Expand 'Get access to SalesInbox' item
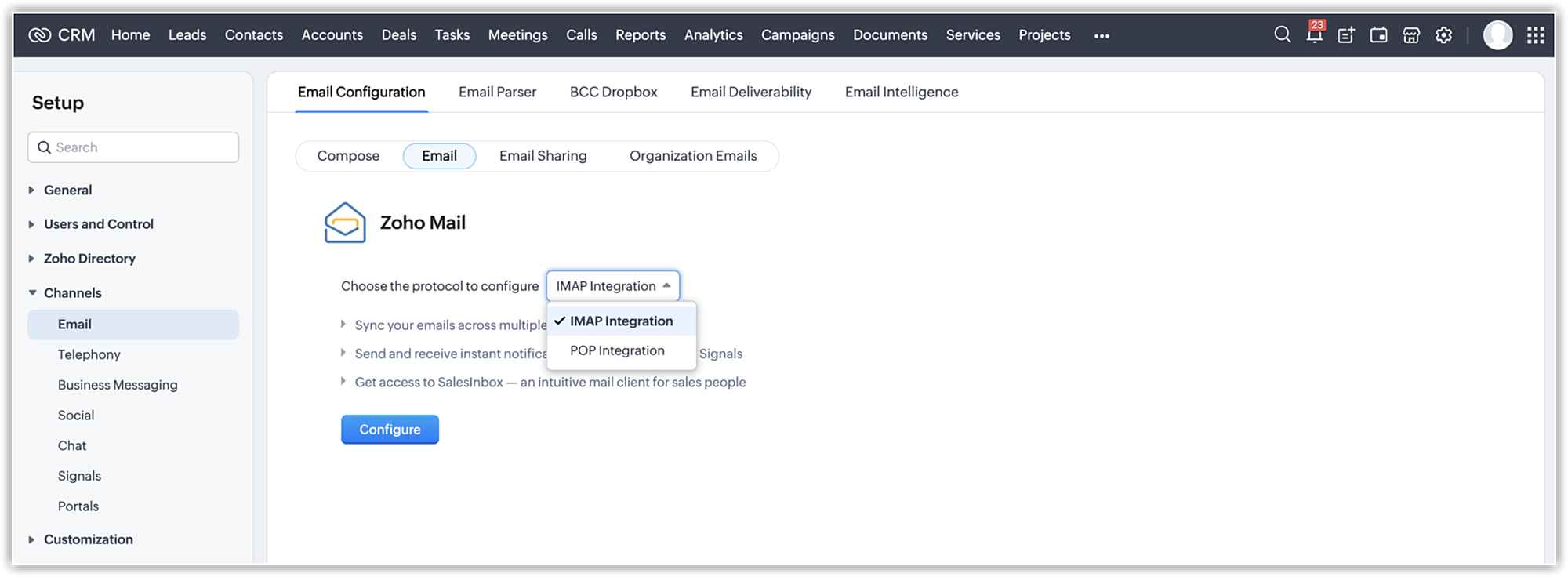The height and width of the screenshot is (577, 1568). tap(343, 382)
